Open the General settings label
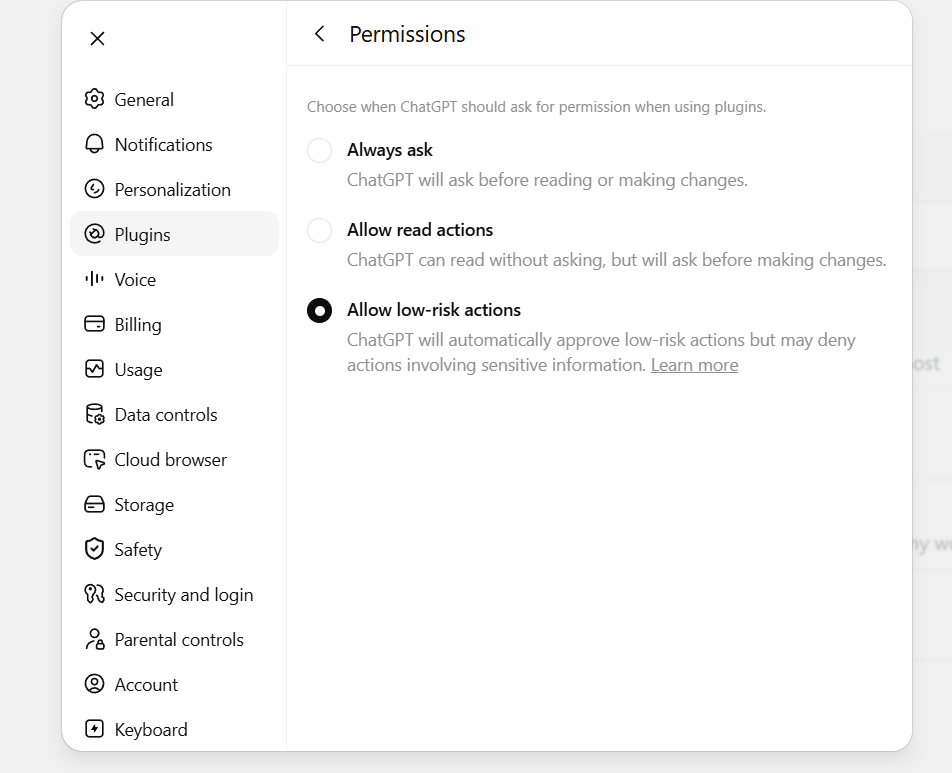Image resolution: width=952 pixels, height=773 pixels. pos(144,100)
